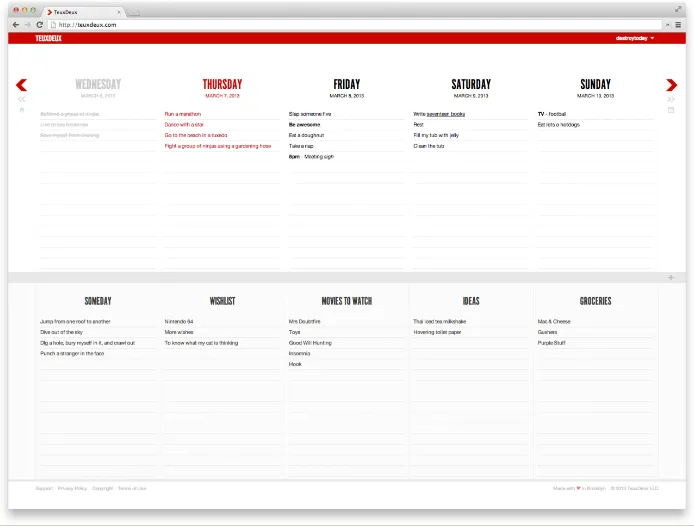The image size is (694, 526).
Task: Close the TeuxDeux browser tab
Action: [119, 12]
